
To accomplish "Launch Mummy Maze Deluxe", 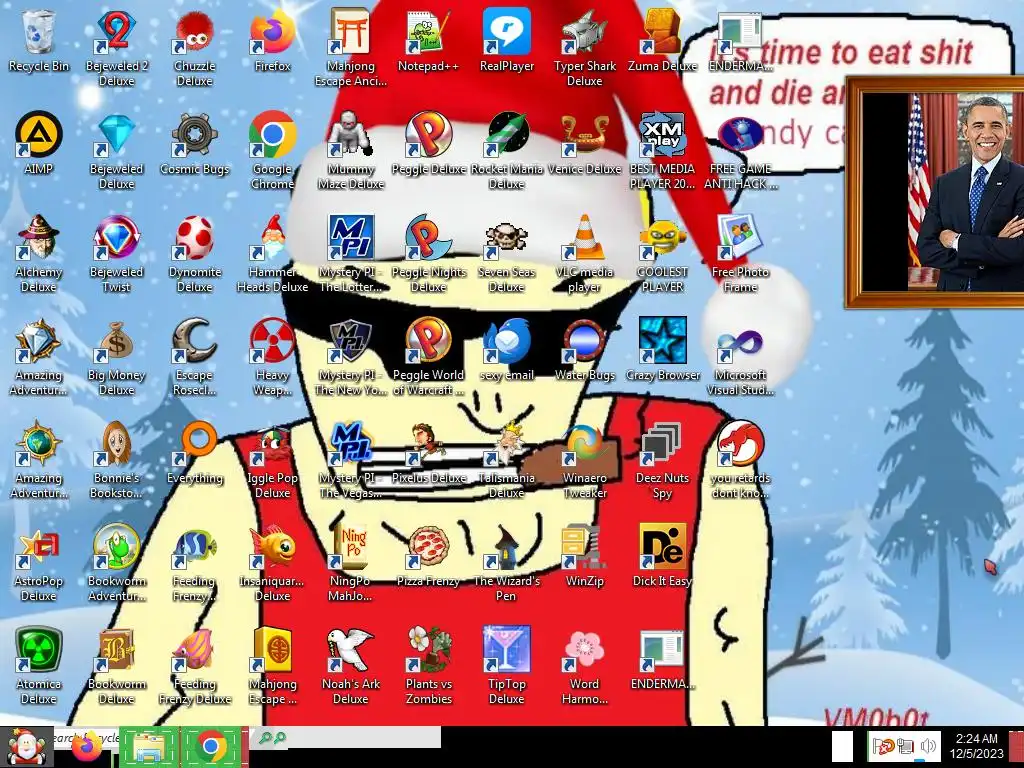I will (351, 152).
